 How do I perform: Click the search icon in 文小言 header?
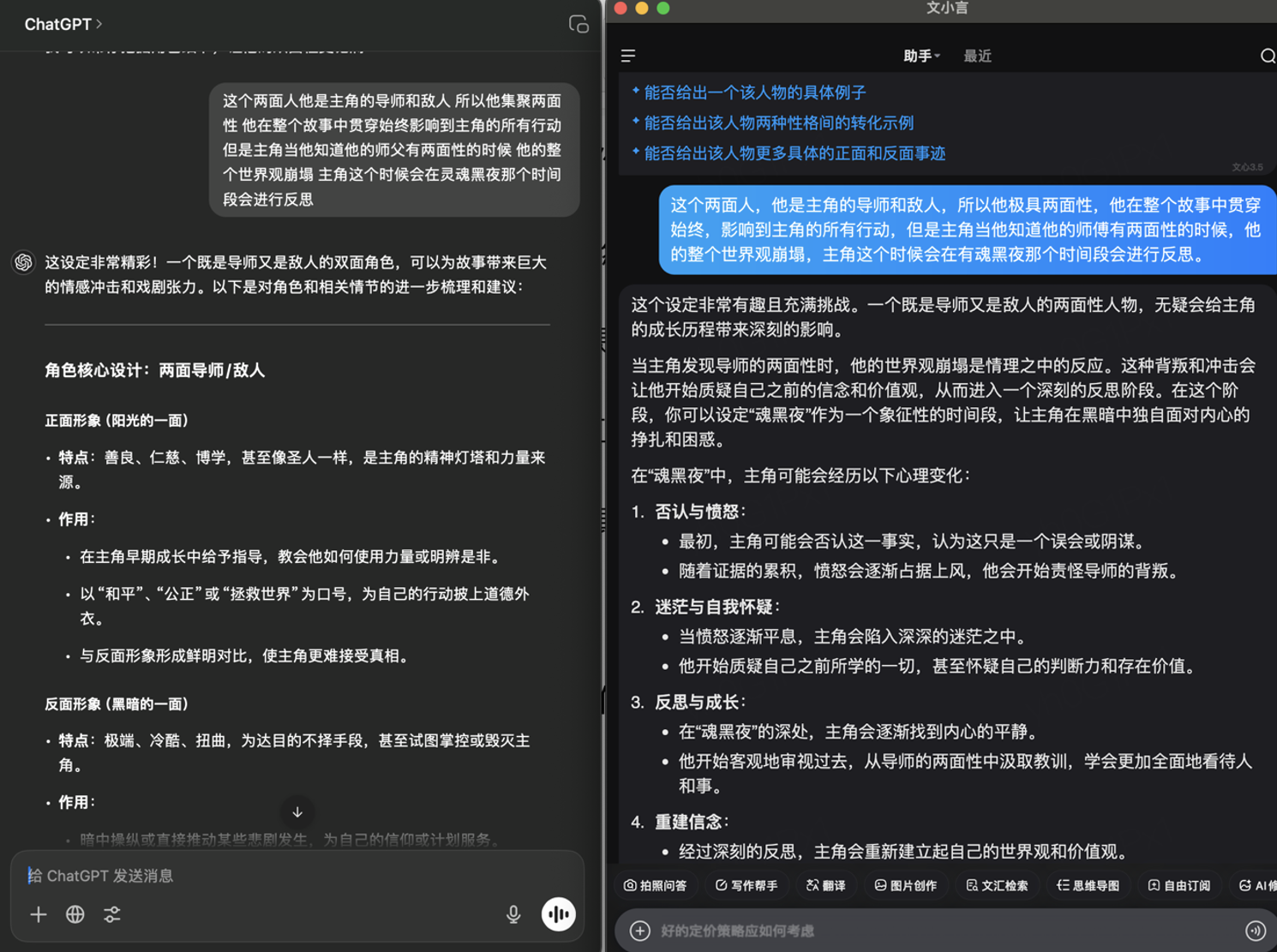pos(1268,56)
